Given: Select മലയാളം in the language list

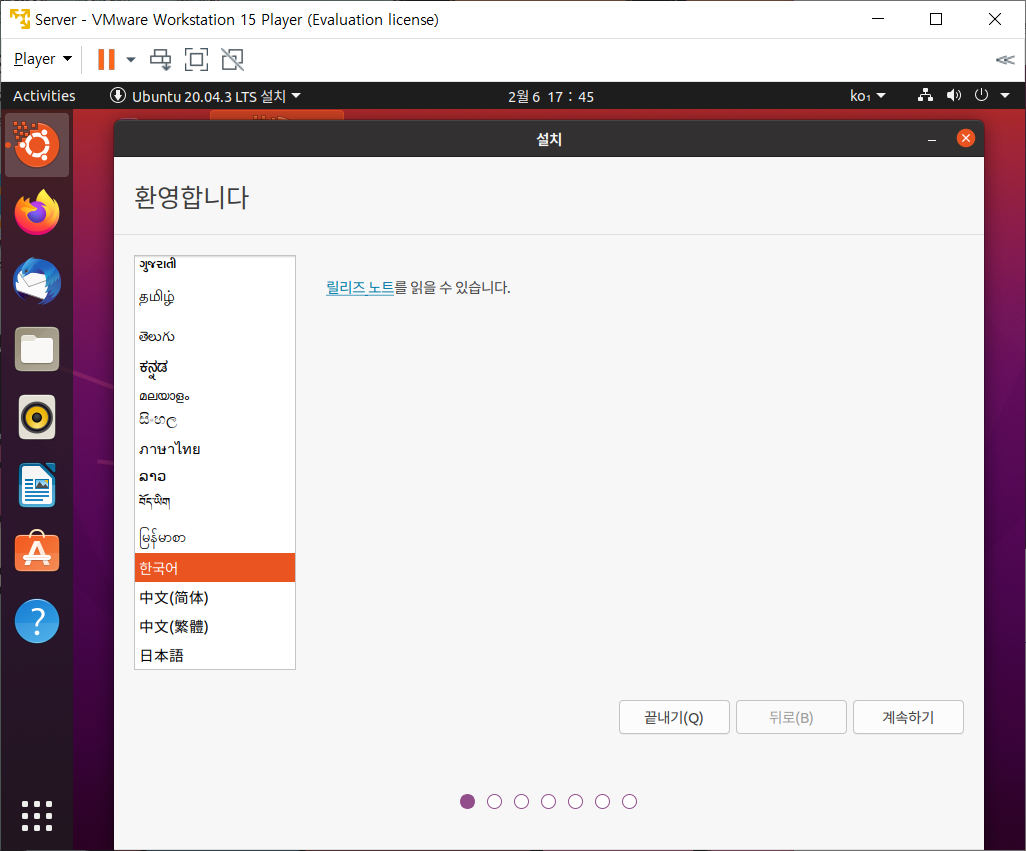Looking at the screenshot, I should (215, 396).
